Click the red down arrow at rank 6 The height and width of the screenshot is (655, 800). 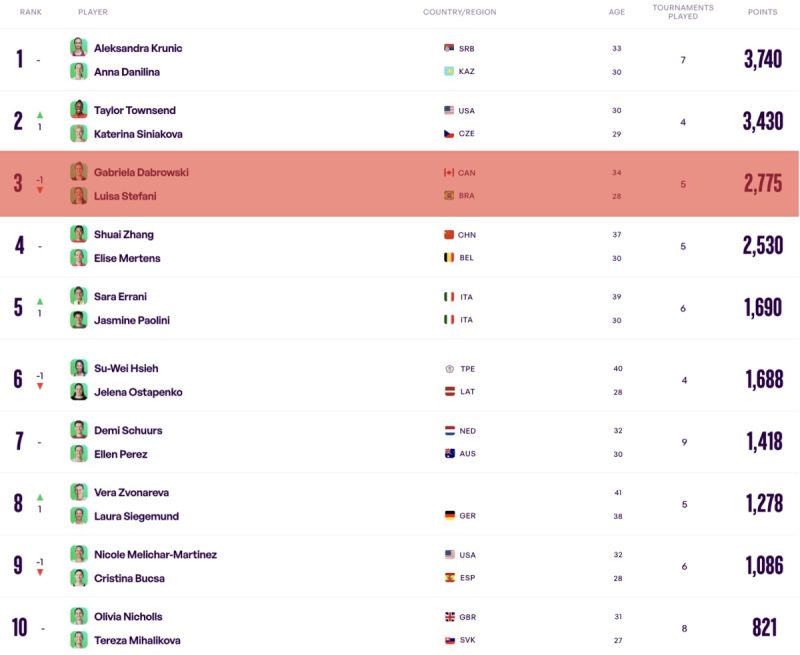[x=40, y=386]
